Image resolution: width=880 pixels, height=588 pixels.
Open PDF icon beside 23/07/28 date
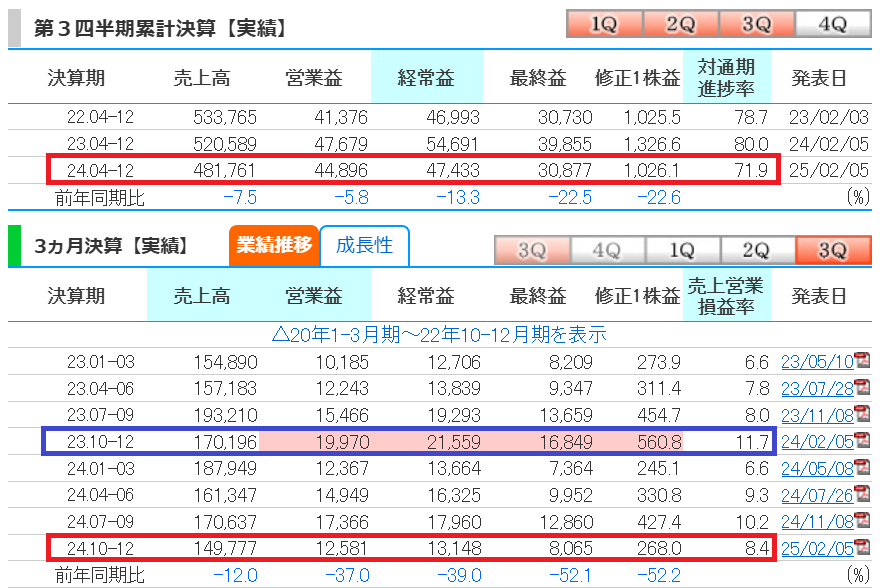862,387
